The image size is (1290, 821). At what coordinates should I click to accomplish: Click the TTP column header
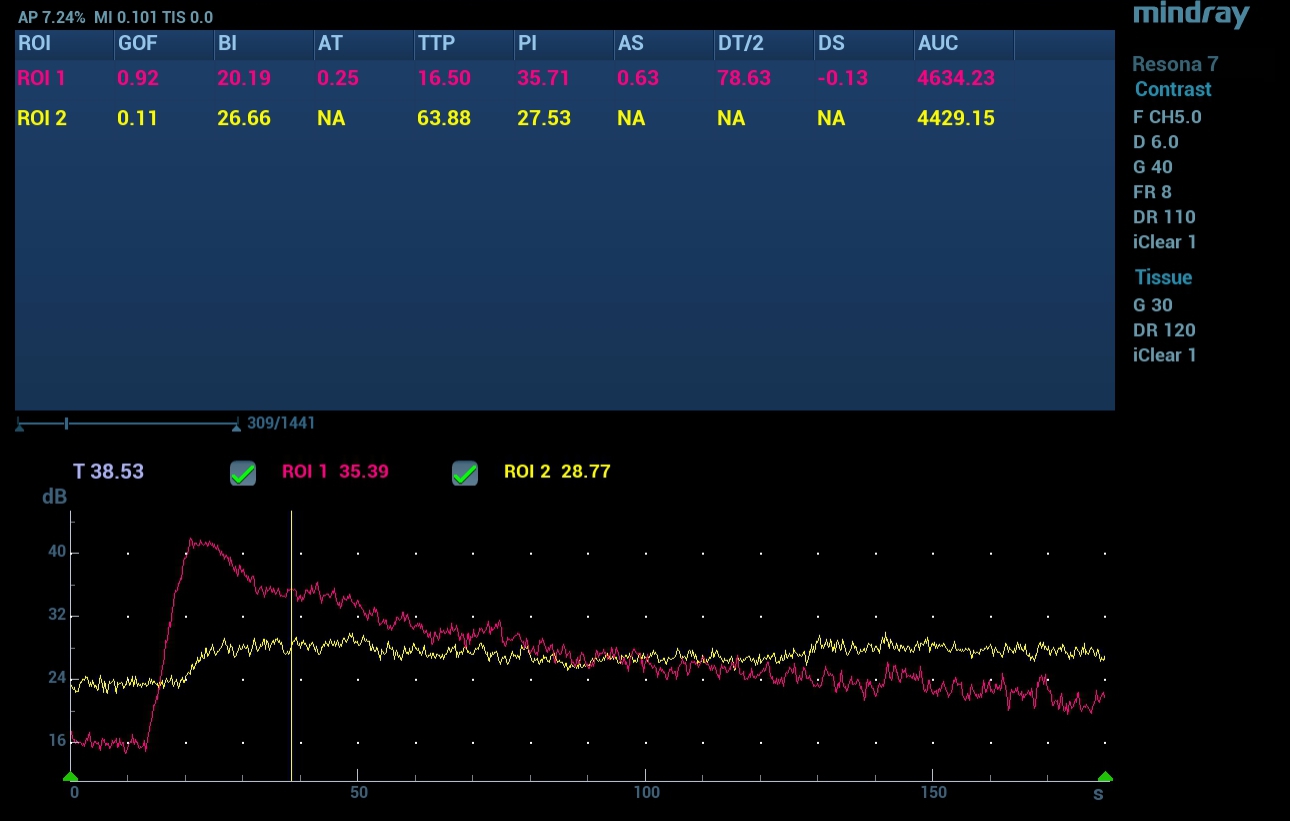click(x=436, y=44)
